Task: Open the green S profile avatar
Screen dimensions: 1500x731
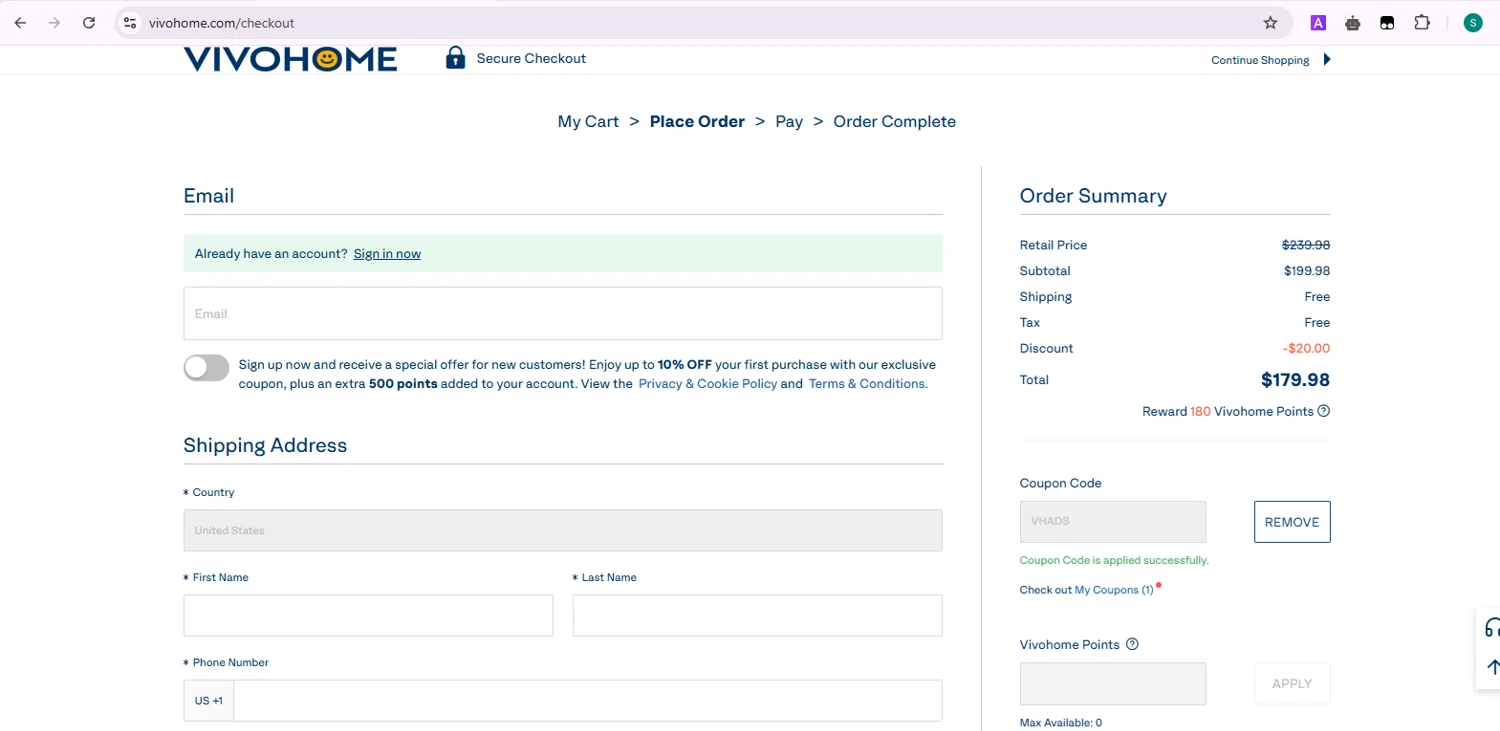Action: click(1472, 23)
